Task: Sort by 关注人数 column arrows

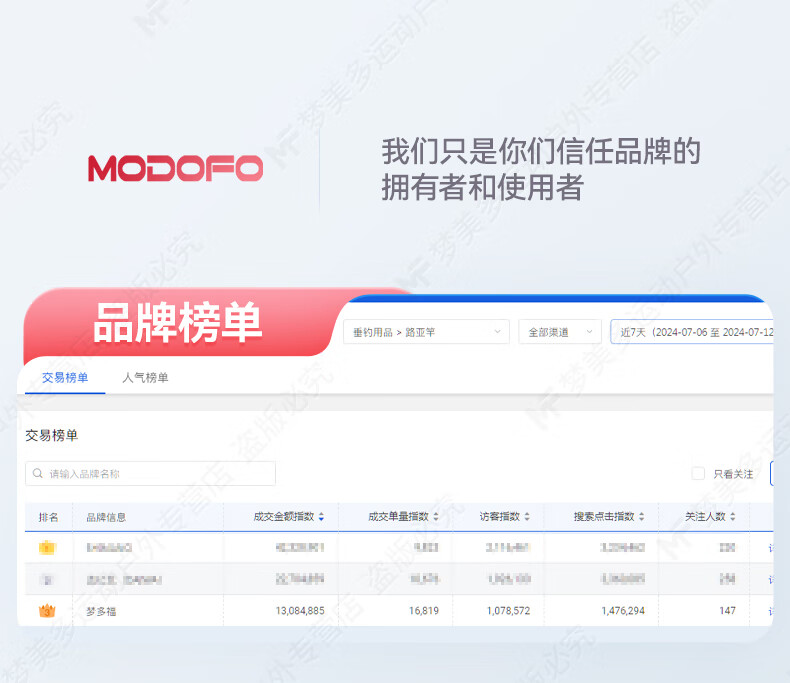Action: click(x=733, y=517)
